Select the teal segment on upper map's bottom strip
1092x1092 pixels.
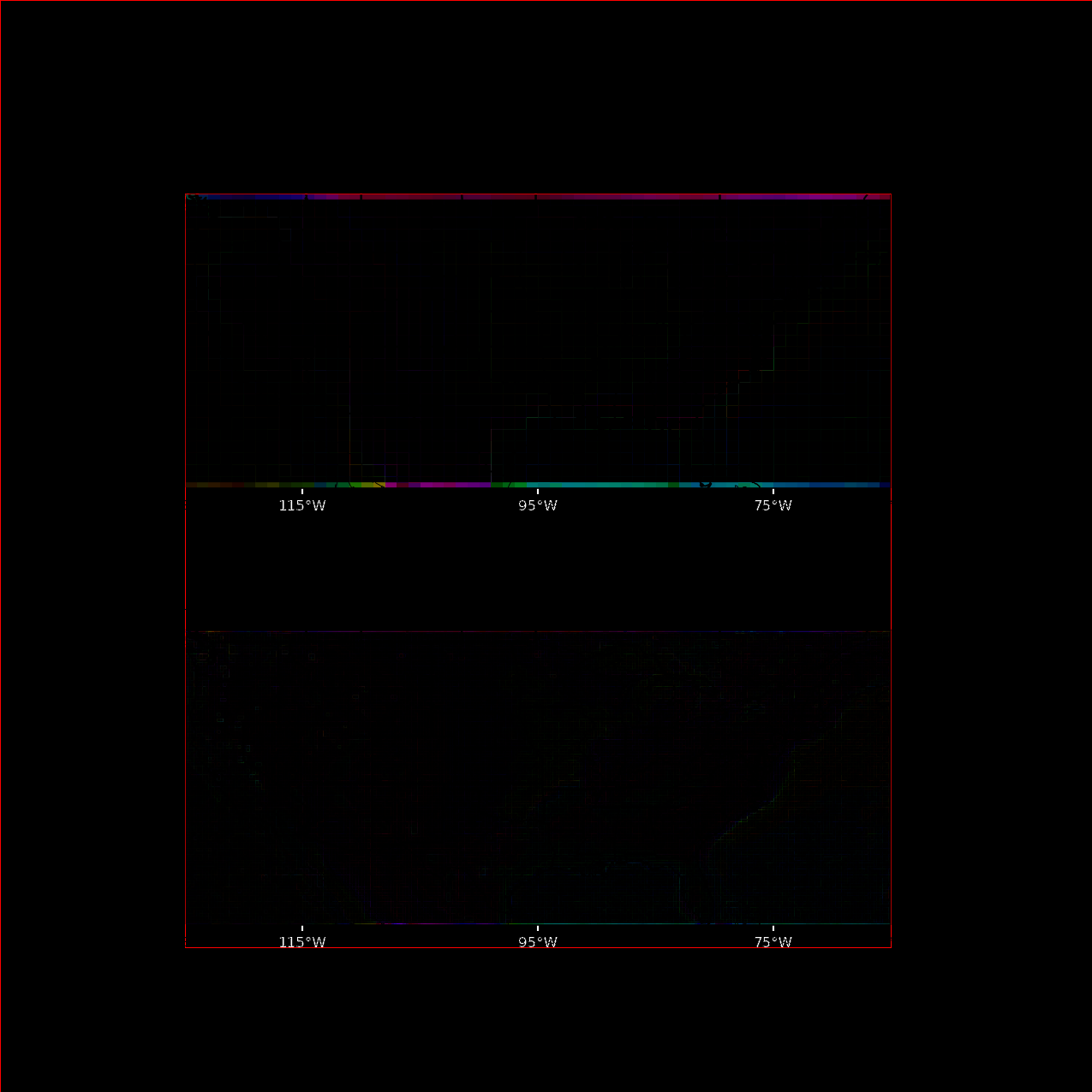coord(600,485)
